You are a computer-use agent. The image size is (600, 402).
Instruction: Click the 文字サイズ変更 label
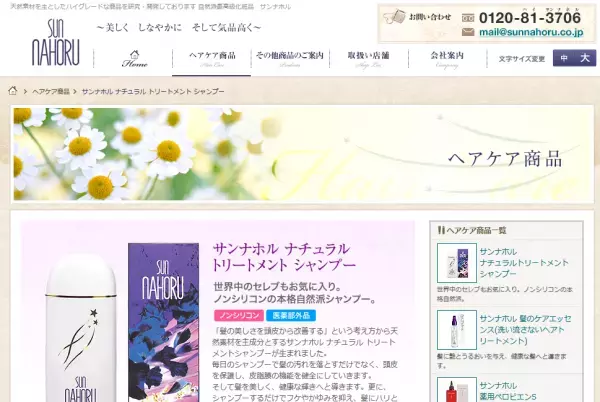pyautogui.click(x=522, y=59)
